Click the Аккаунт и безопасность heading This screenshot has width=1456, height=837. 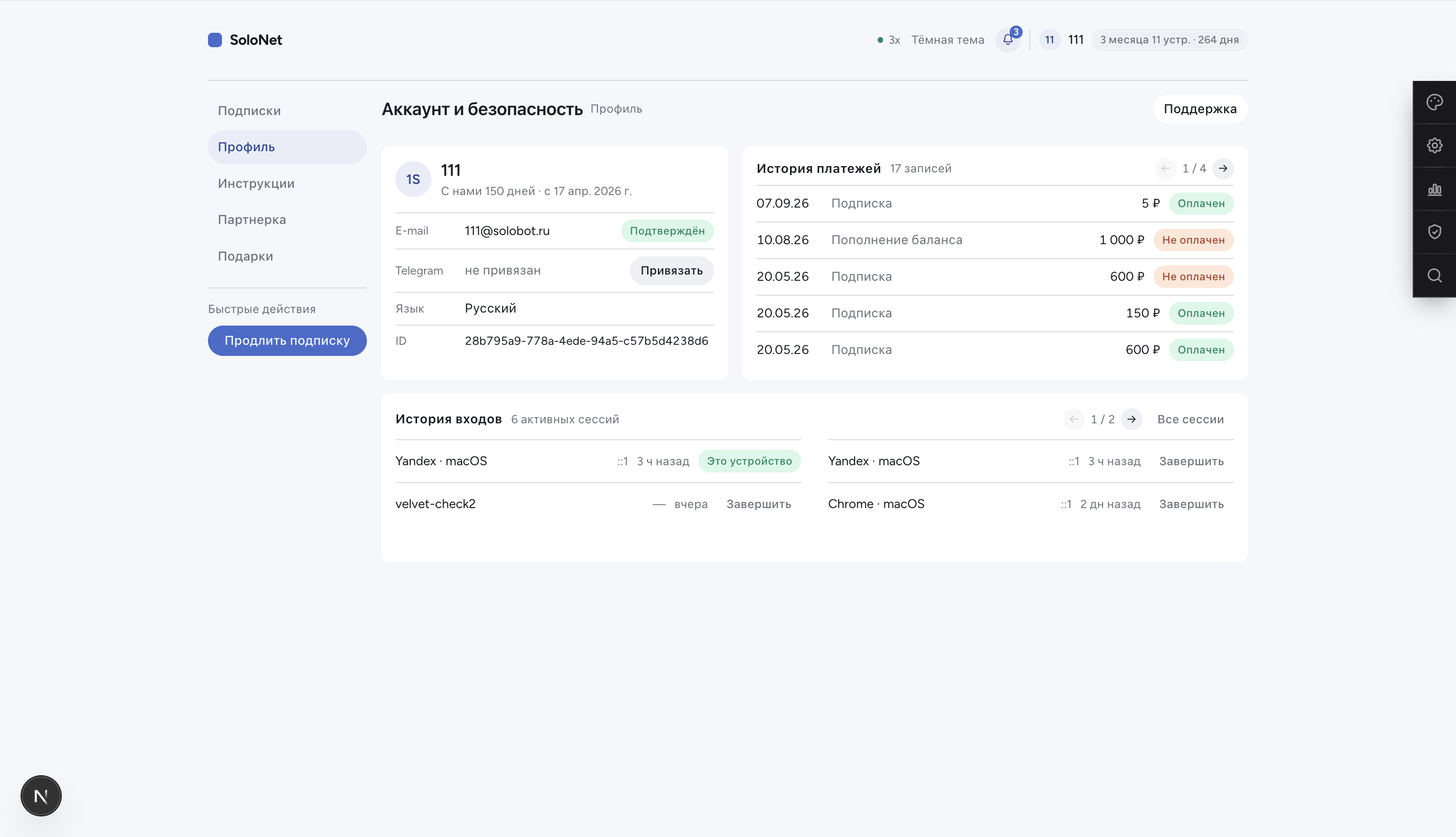[x=481, y=109]
